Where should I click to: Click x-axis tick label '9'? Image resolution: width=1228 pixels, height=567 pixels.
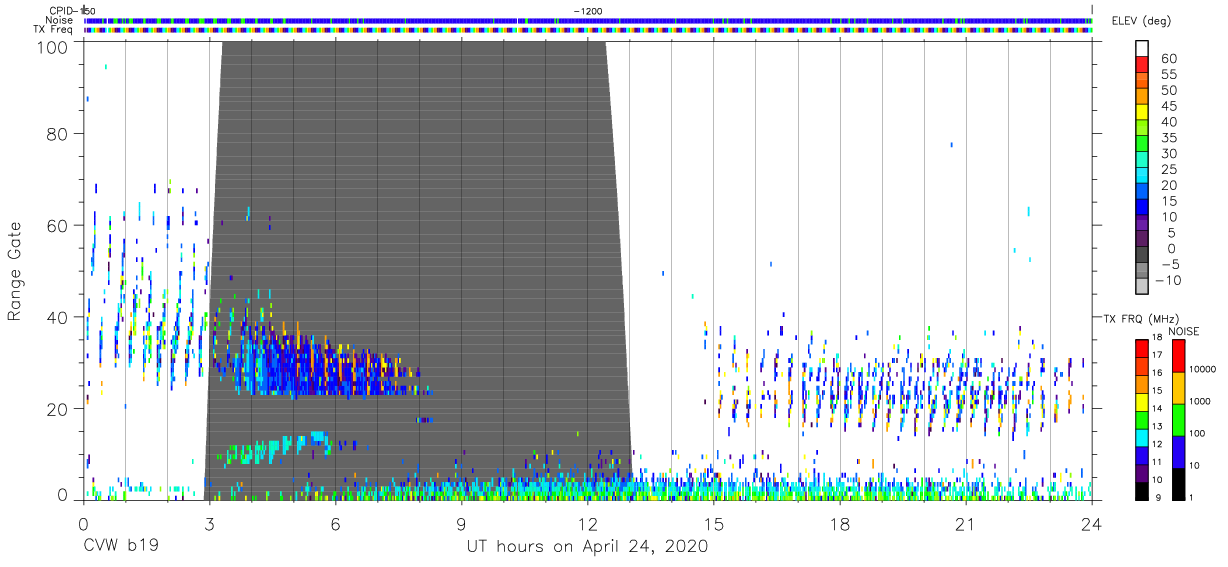tap(461, 523)
